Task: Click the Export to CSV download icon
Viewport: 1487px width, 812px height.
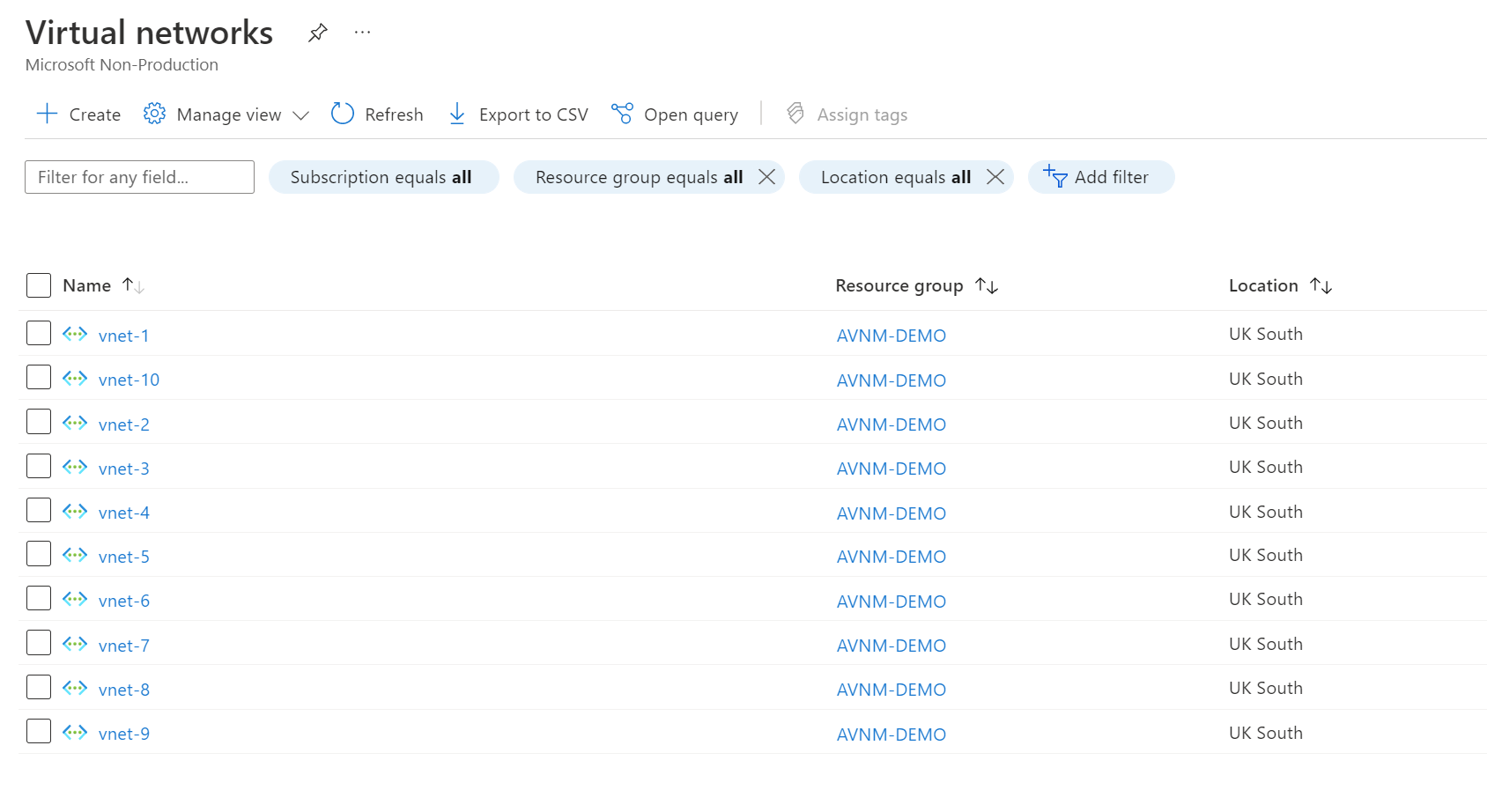Action: 457,114
